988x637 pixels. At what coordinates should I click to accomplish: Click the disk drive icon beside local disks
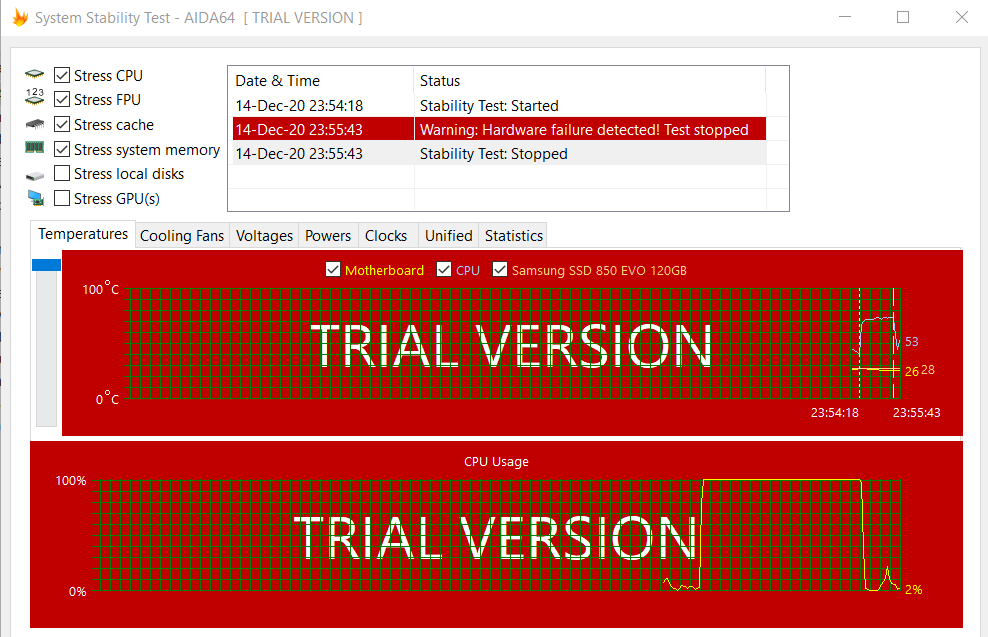pyautogui.click(x=35, y=176)
